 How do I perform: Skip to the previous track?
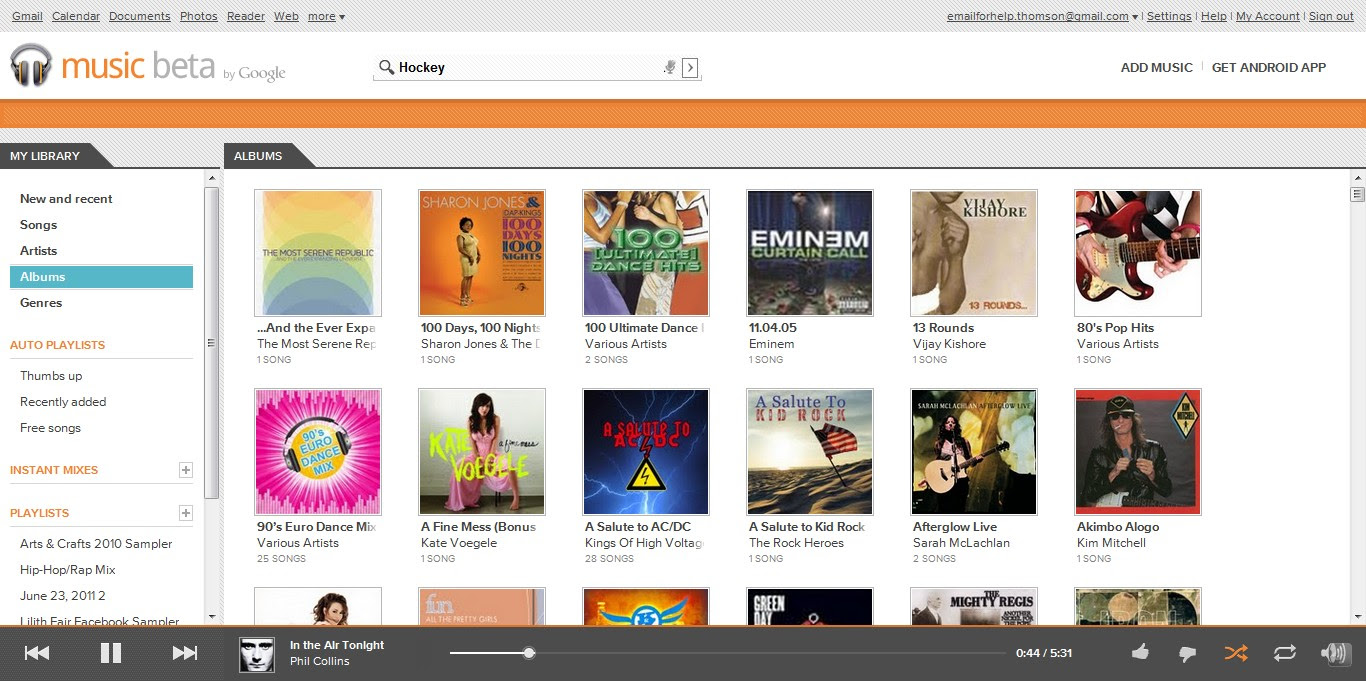pyautogui.click(x=37, y=653)
